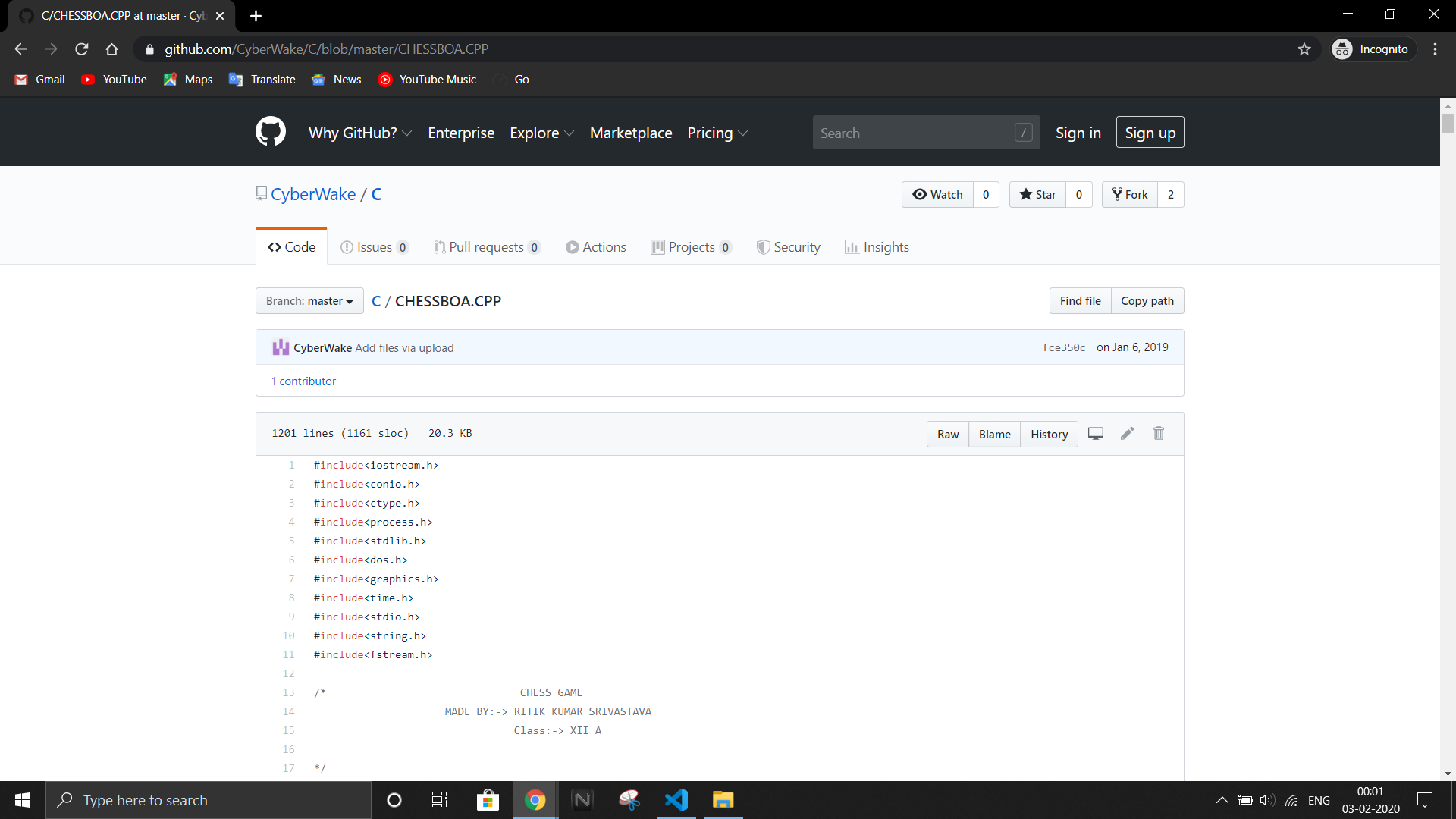The width and height of the screenshot is (1456, 819).
Task: Focus the GitHub Search field
Action: pyautogui.click(x=926, y=133)
